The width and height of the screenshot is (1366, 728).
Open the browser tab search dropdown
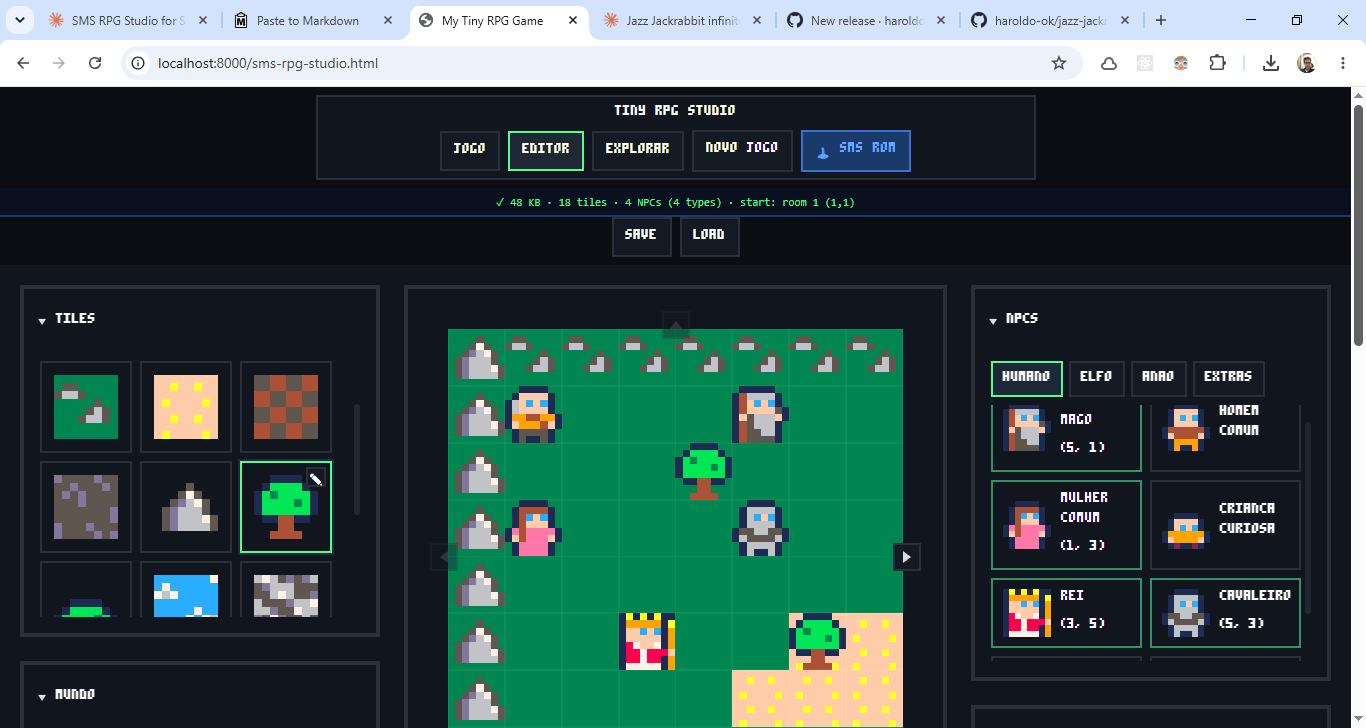click(x=20, y=20)
